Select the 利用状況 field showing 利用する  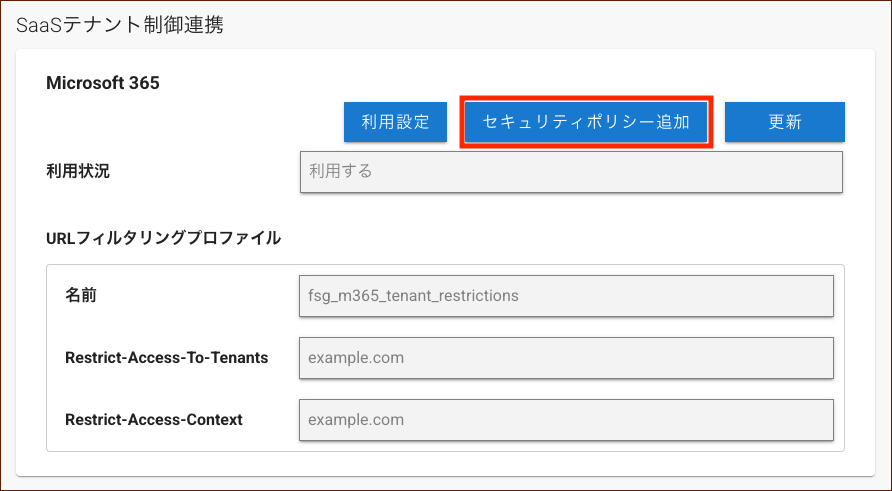571,171
